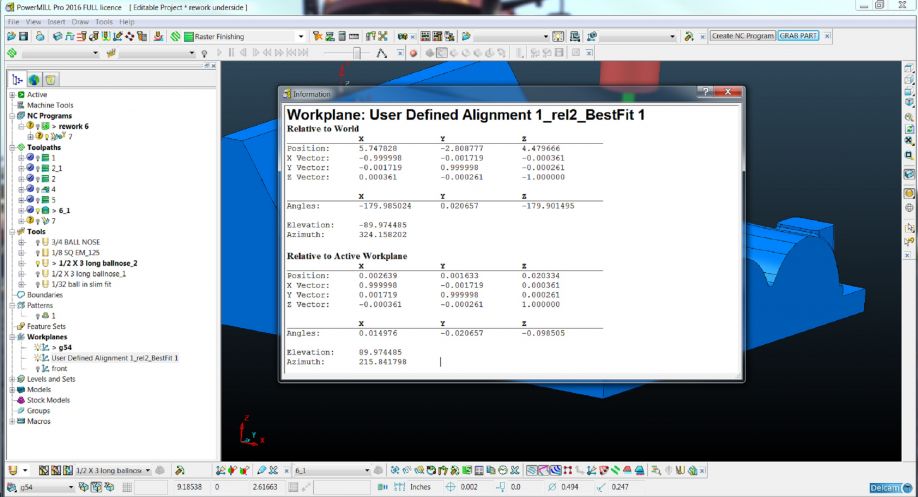Image resolution: width=918 pixels, height=497 pixels.
Task: Click the help question mark in Information dialog
Action: click(705, 91)
